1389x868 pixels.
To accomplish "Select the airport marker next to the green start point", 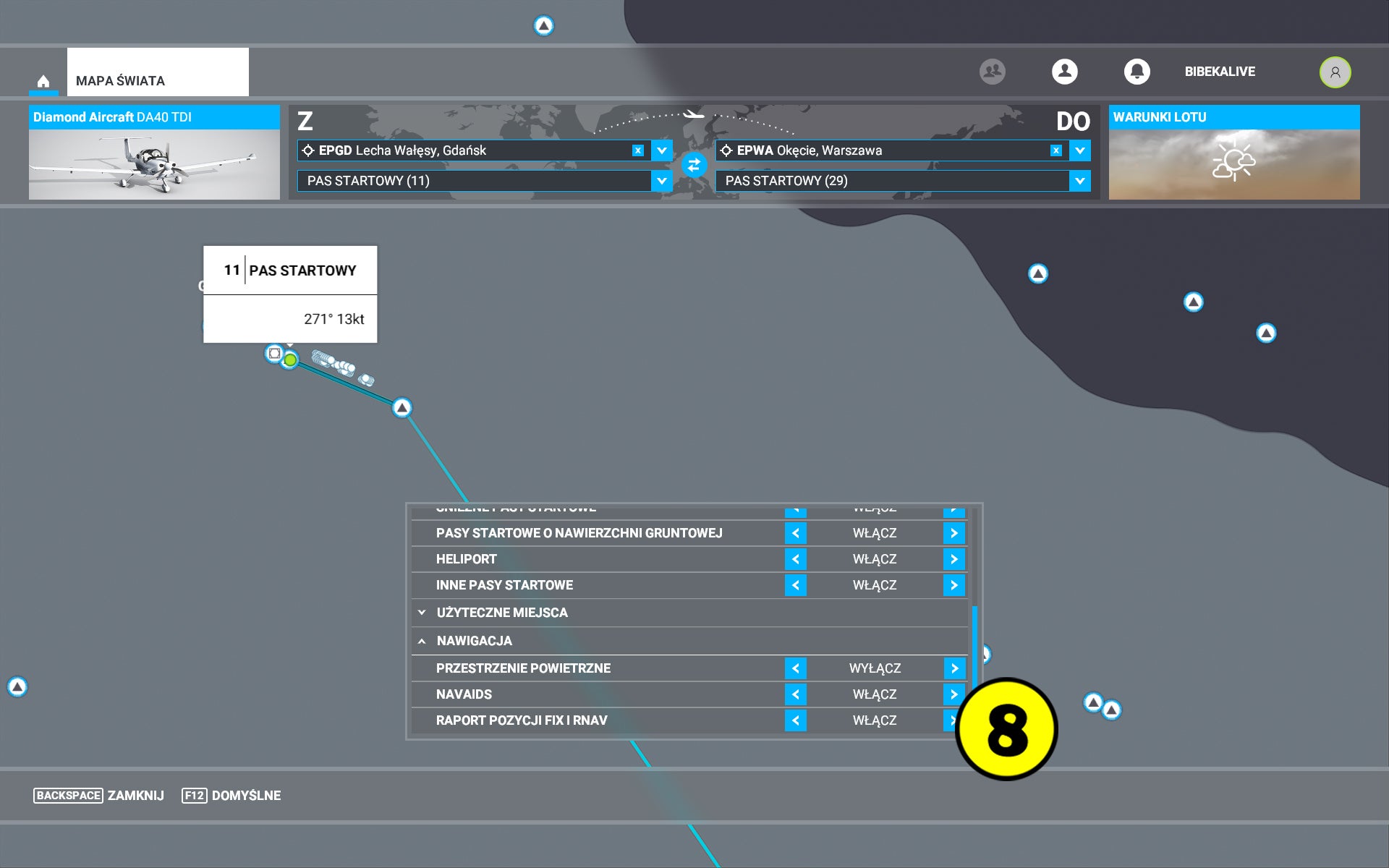I will (274, 353).
